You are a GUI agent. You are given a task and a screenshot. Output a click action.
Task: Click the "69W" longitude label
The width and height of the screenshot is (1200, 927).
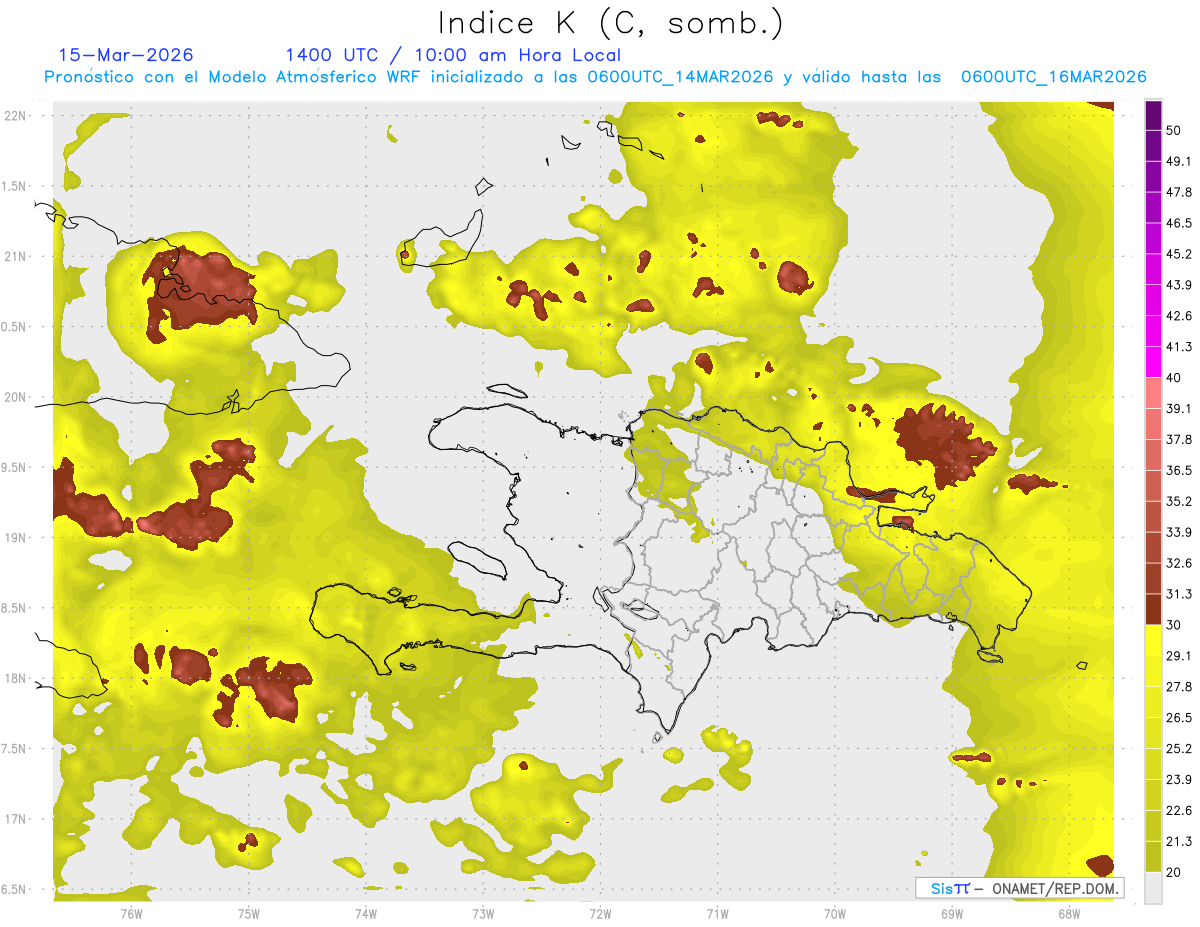click(x=951, y=914)
